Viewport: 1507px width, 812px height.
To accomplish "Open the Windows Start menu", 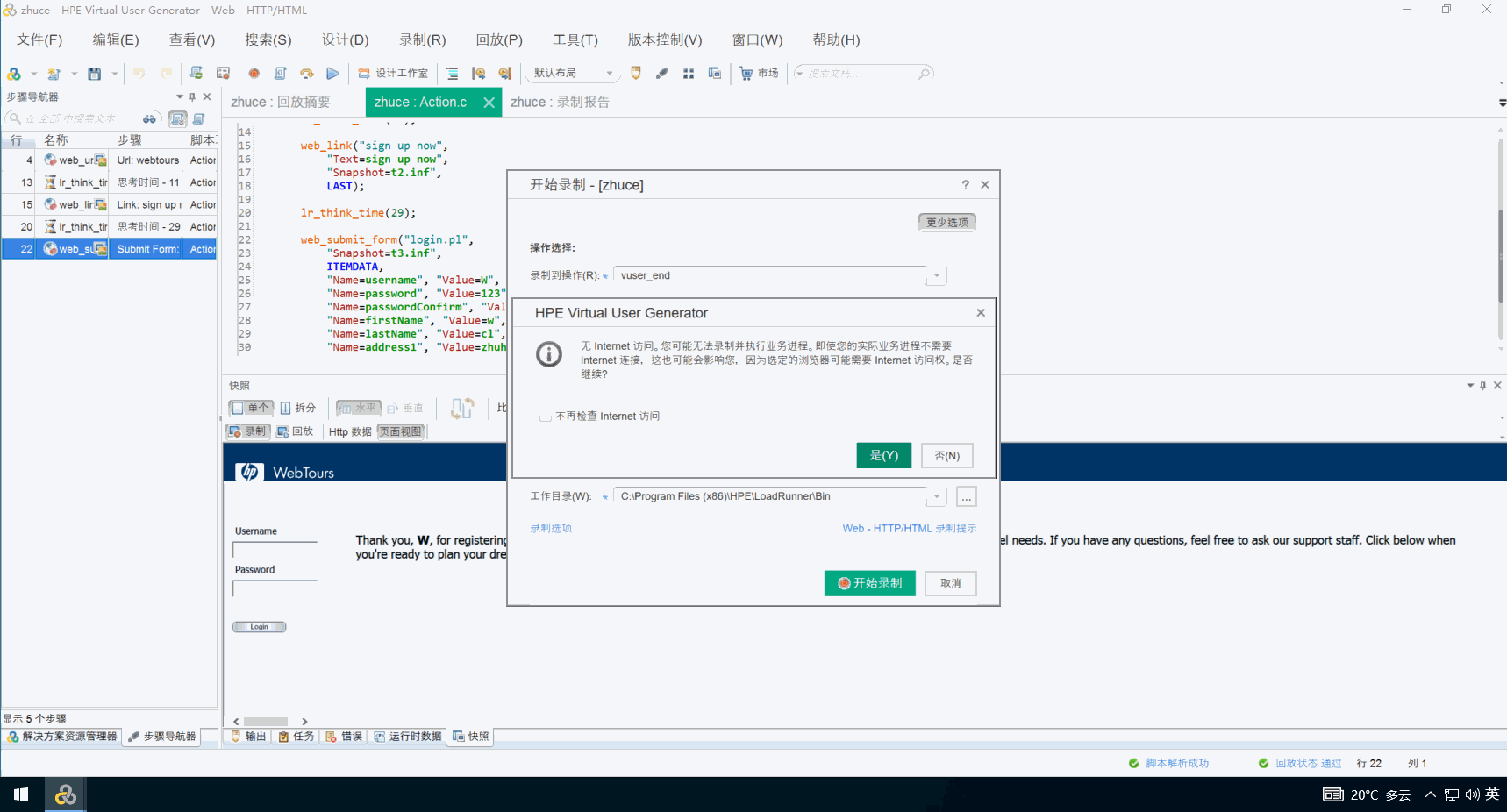I will coord(21,794).
